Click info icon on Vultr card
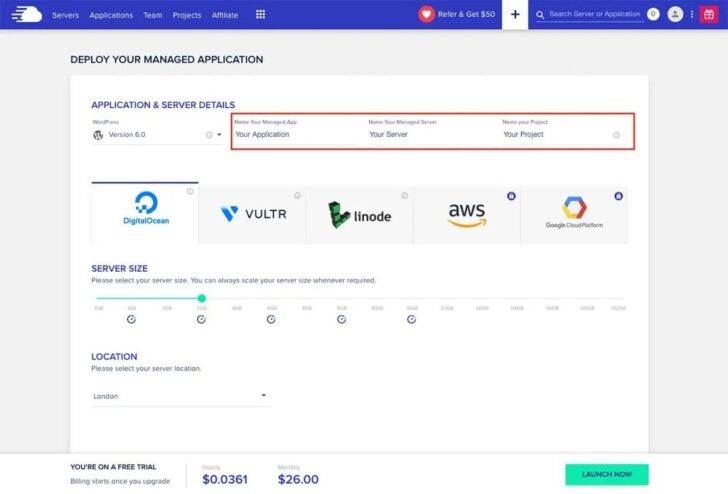The image size is (728, 494). tap(297, 195)
